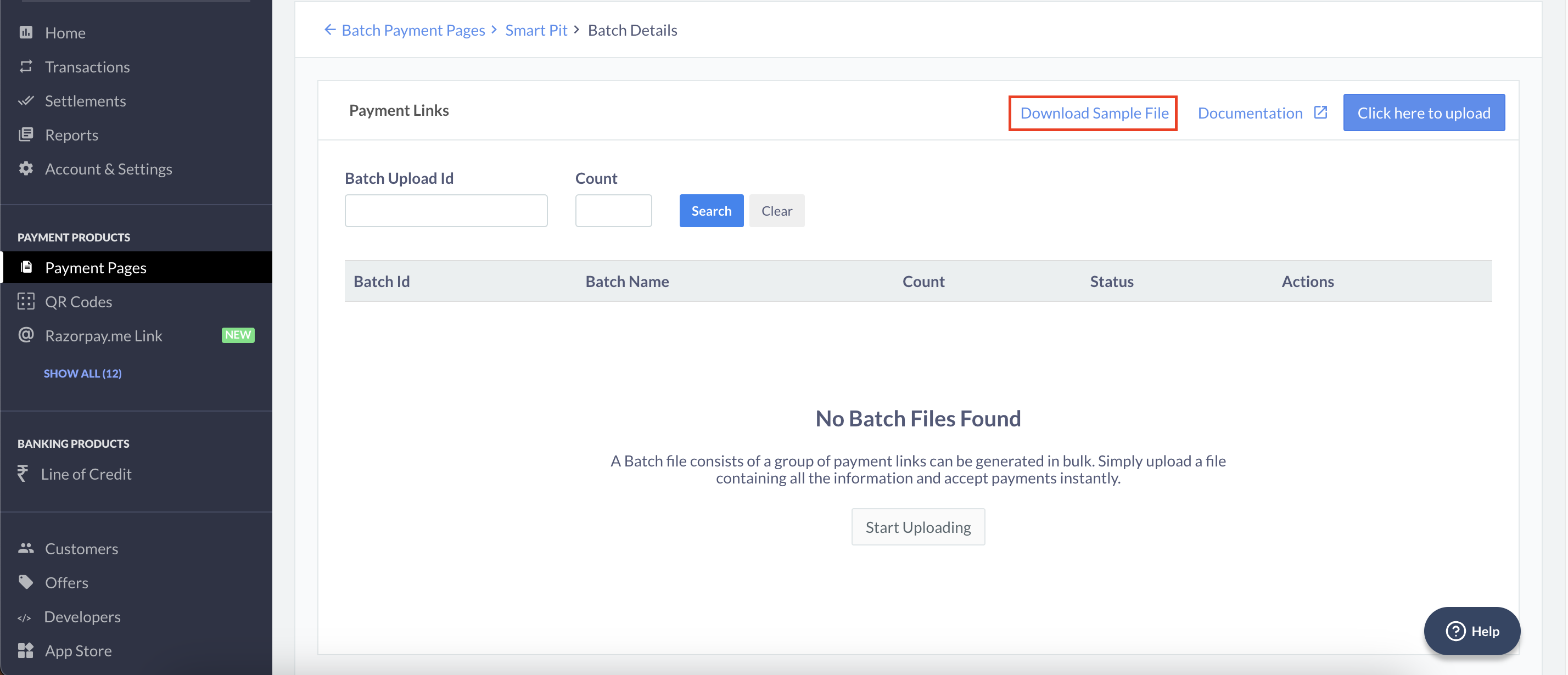Screen dimensions: 1568x675
Task: Click the Smart Pit breadcrumb link
Action: coord(536,30)
